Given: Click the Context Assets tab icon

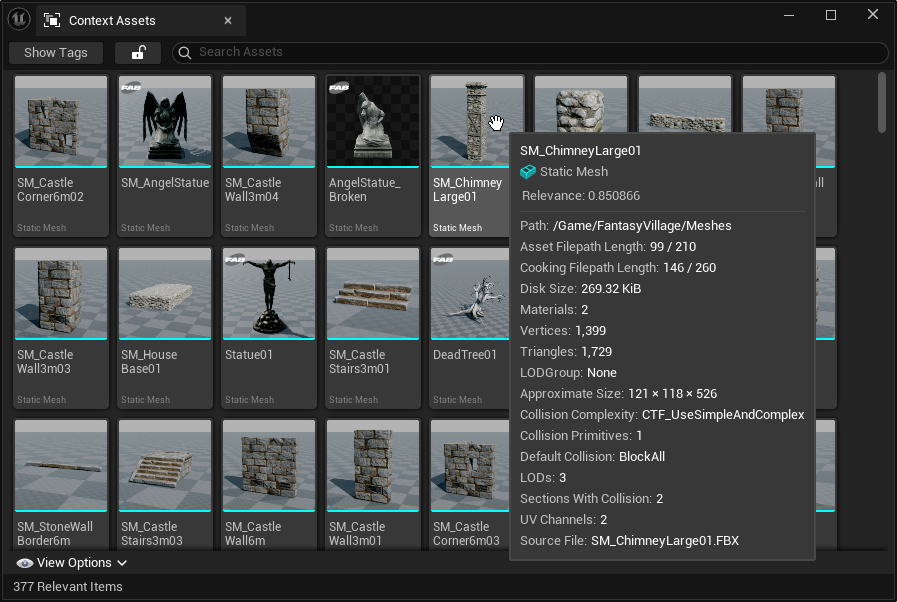Looking at the screenshot, I should coord(52,20).
